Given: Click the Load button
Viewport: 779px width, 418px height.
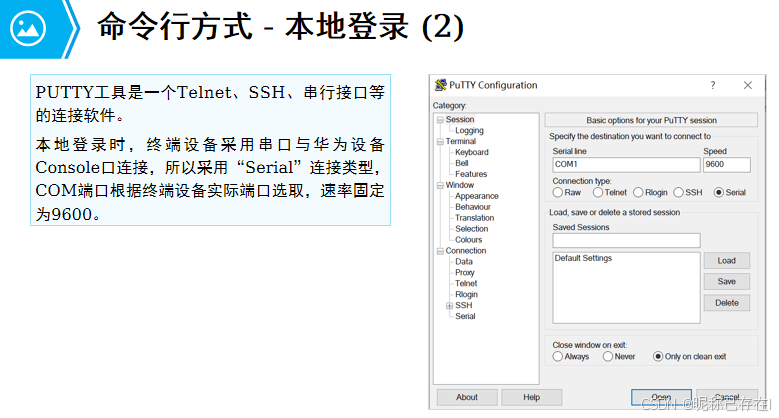Looking at the screenshot, I should click(726, 260).
